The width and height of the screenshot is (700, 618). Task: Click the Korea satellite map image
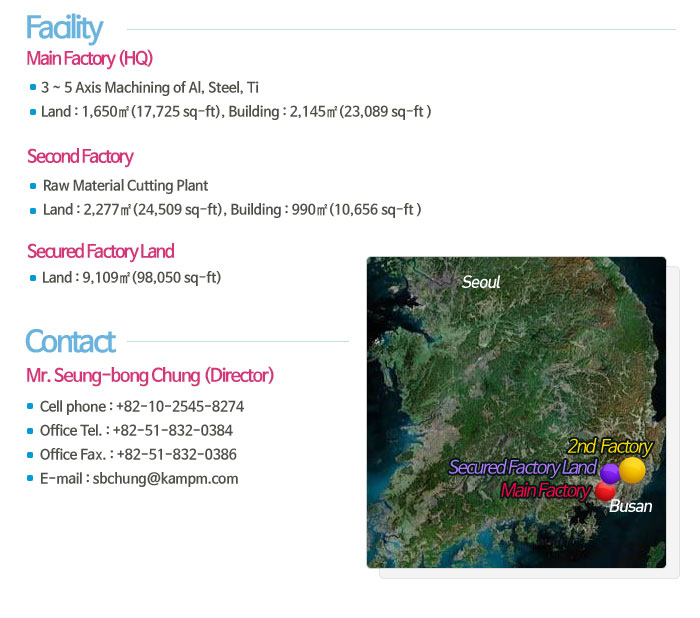point(516,412)
